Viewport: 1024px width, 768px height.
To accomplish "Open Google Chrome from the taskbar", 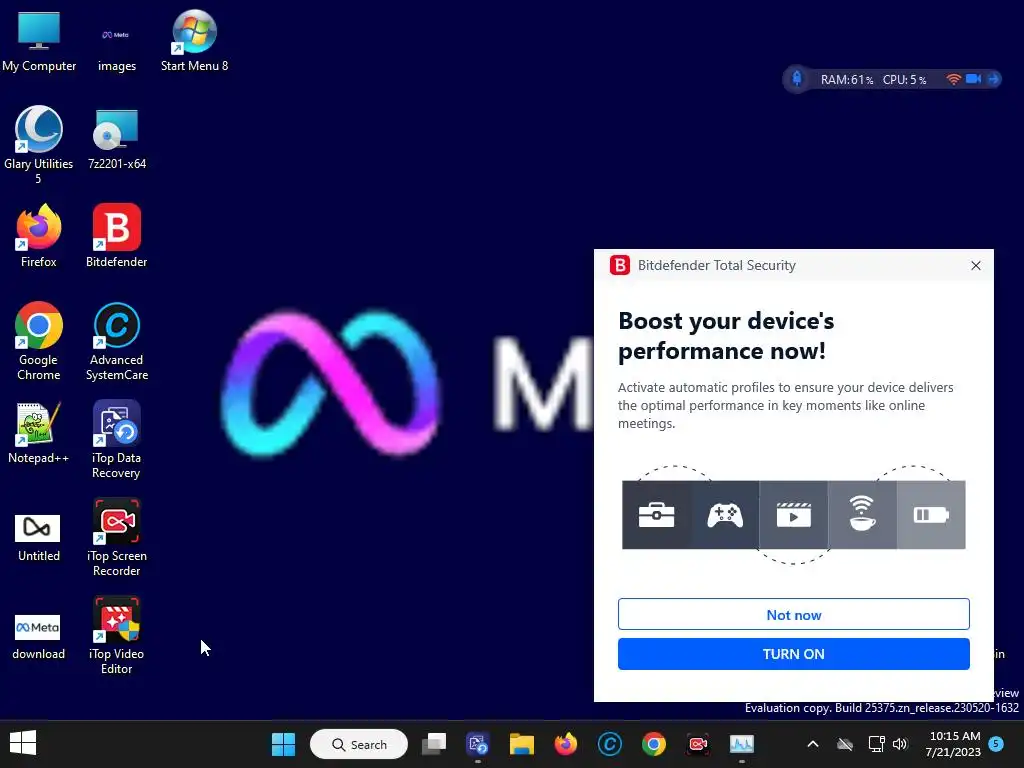I will pyautogui.click(x=654, y=744).
